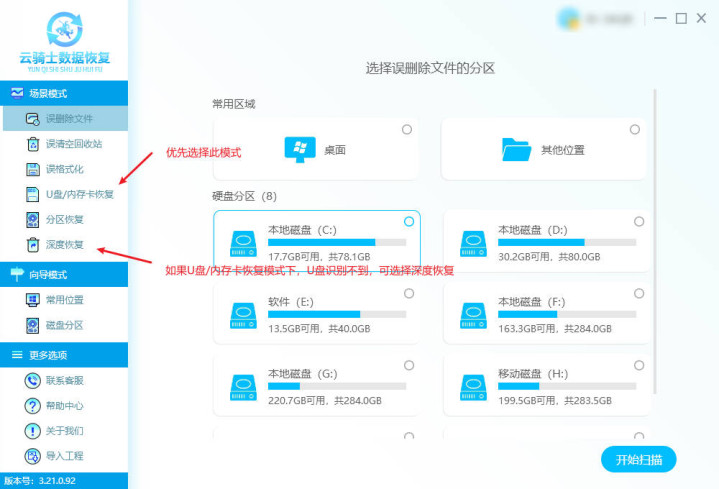Viewport: 719px width, 489px height.
Task: Click the 向导模式 signpost icon
Action: pos(17,274)
